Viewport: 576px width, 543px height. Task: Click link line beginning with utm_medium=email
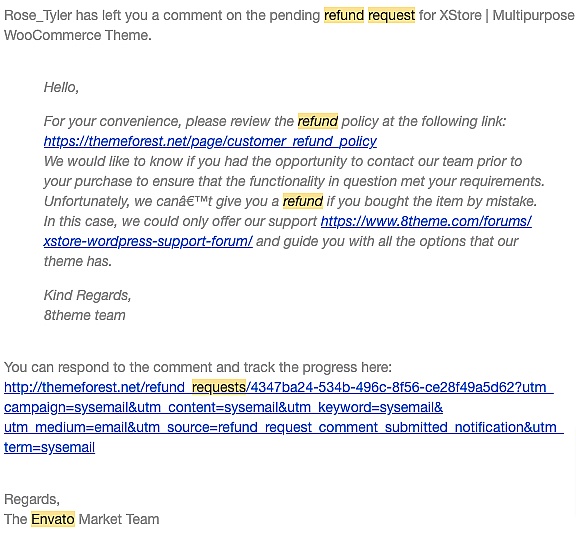tap(284, 427)
